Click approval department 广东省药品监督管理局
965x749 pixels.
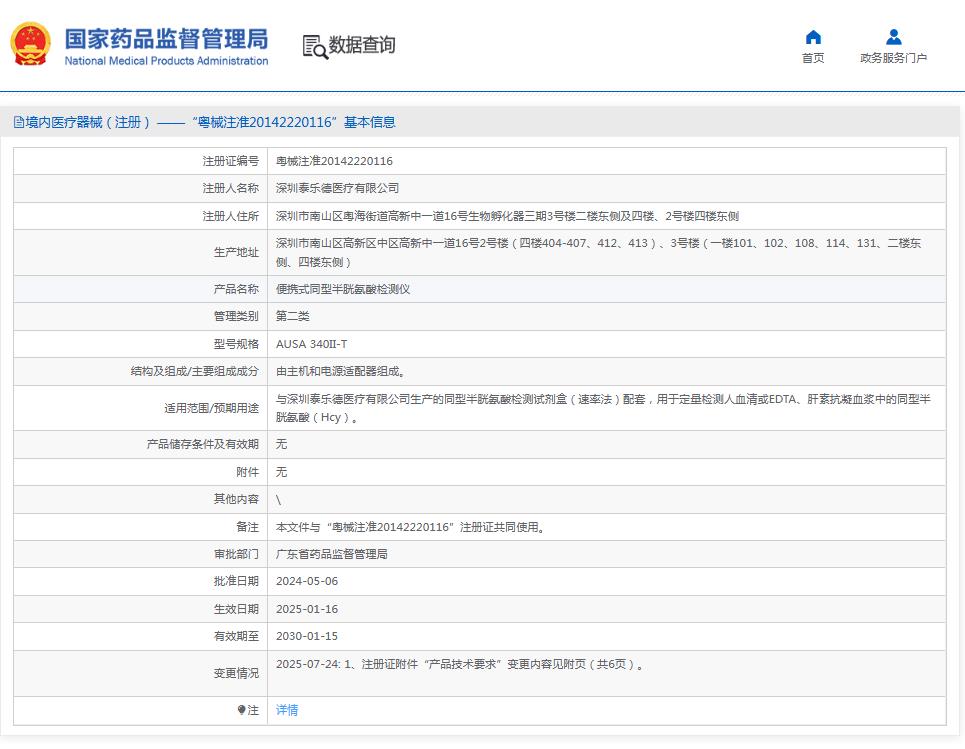pos(331,554)
